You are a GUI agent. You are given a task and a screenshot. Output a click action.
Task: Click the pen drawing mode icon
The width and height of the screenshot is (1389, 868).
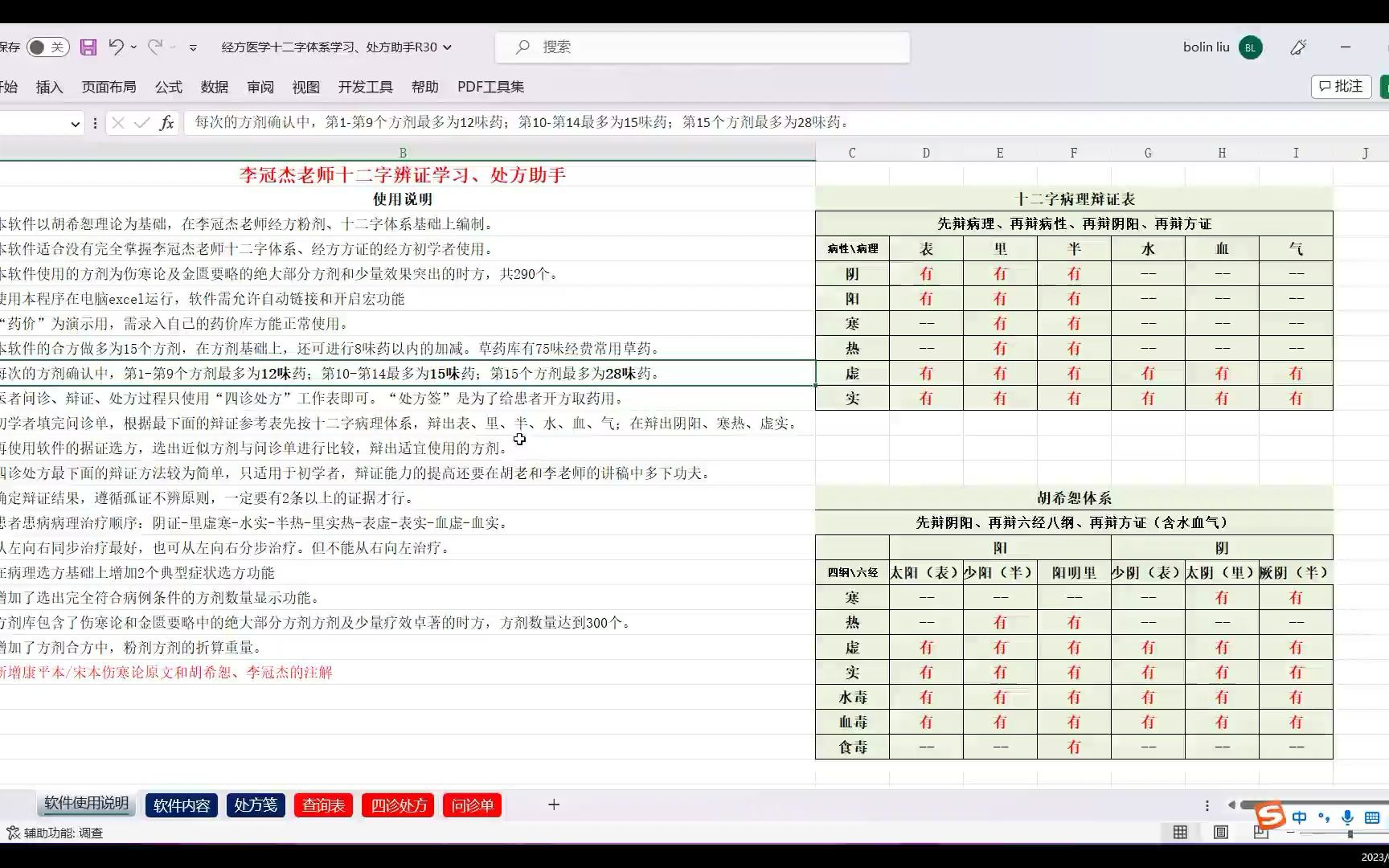[1298, 47]
